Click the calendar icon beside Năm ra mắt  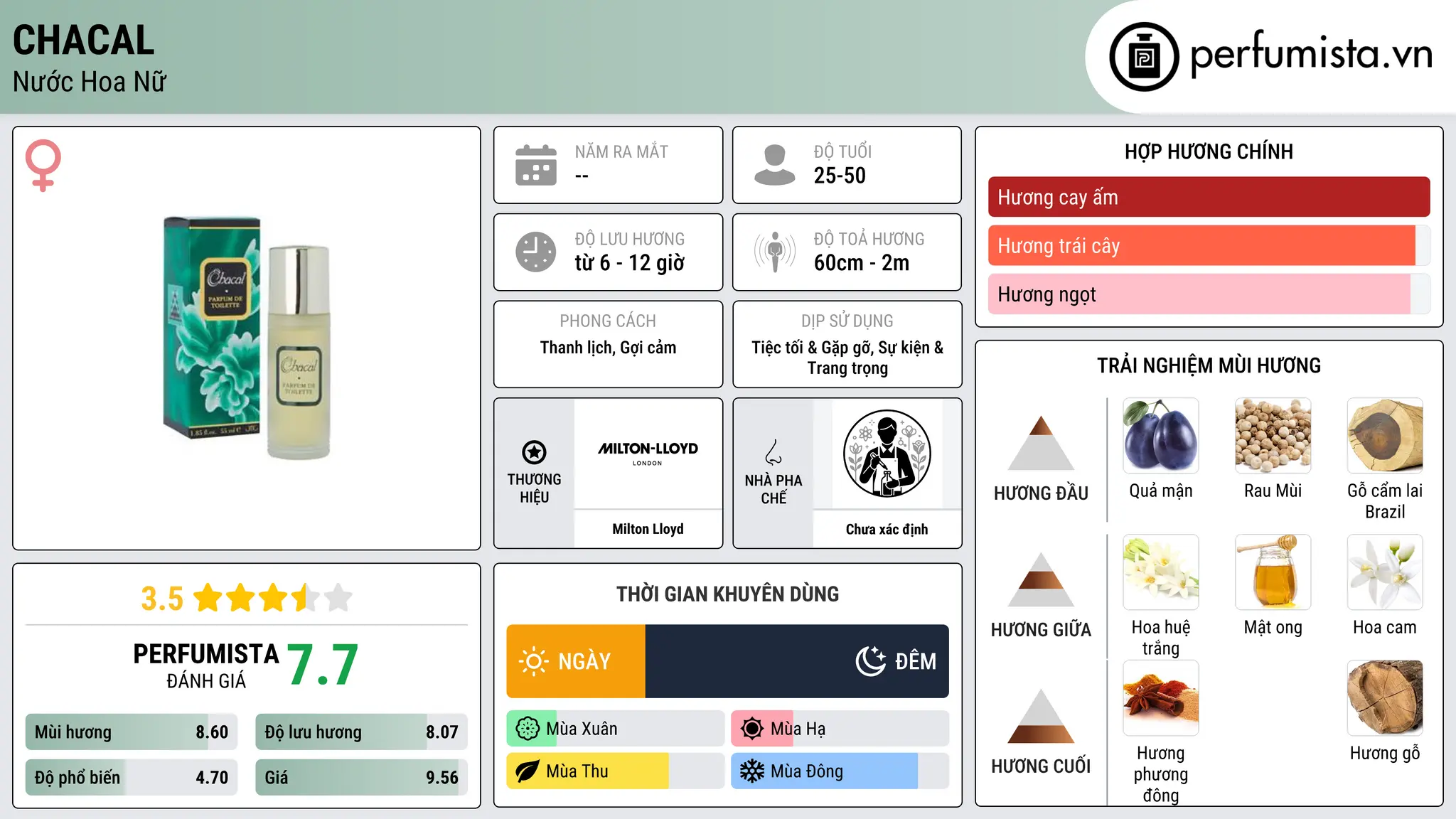pos(536,165)
